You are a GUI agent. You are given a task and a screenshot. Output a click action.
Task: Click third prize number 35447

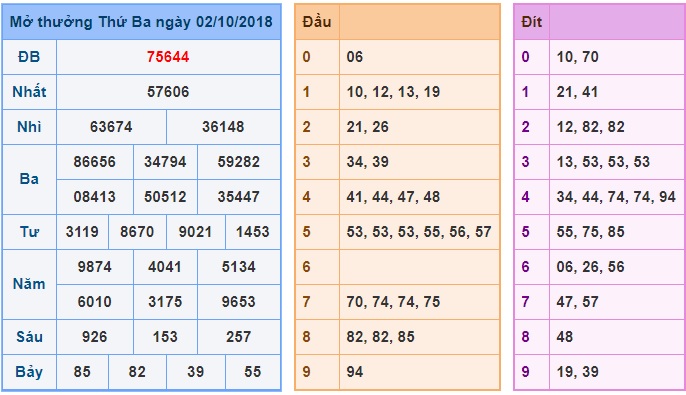[238, 197]
